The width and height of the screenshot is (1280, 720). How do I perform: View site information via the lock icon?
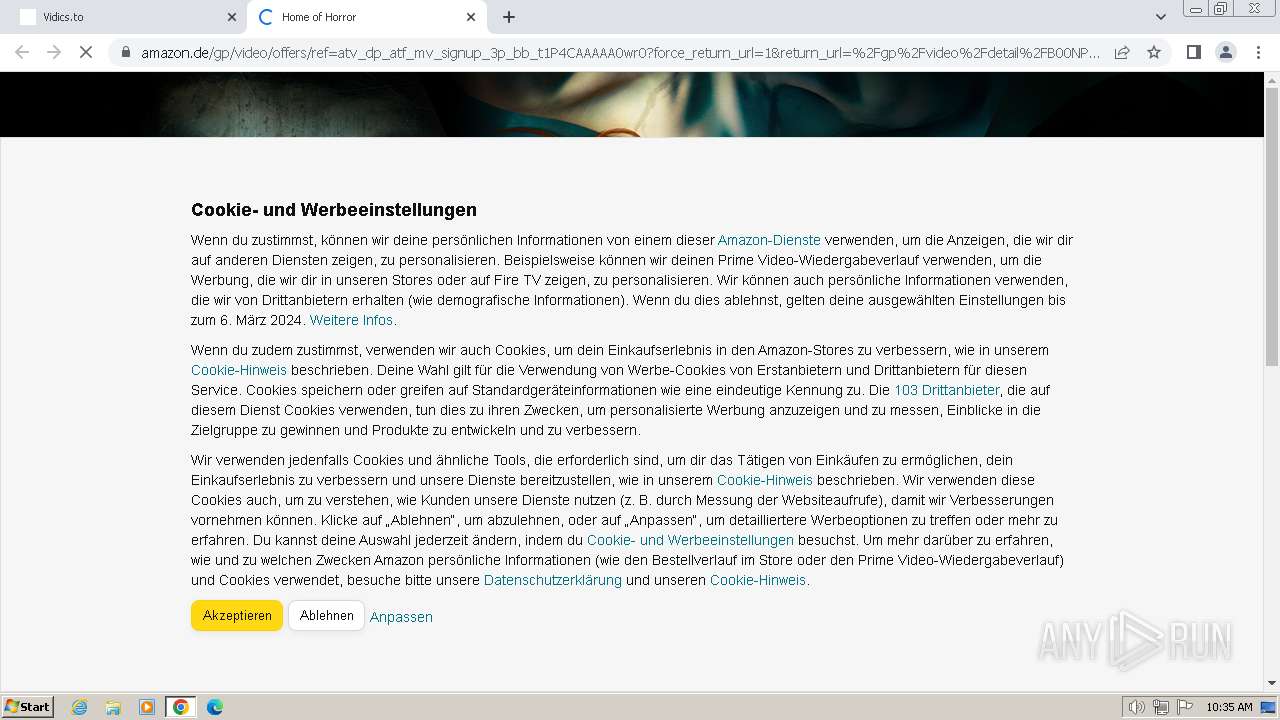click(125, 52)
